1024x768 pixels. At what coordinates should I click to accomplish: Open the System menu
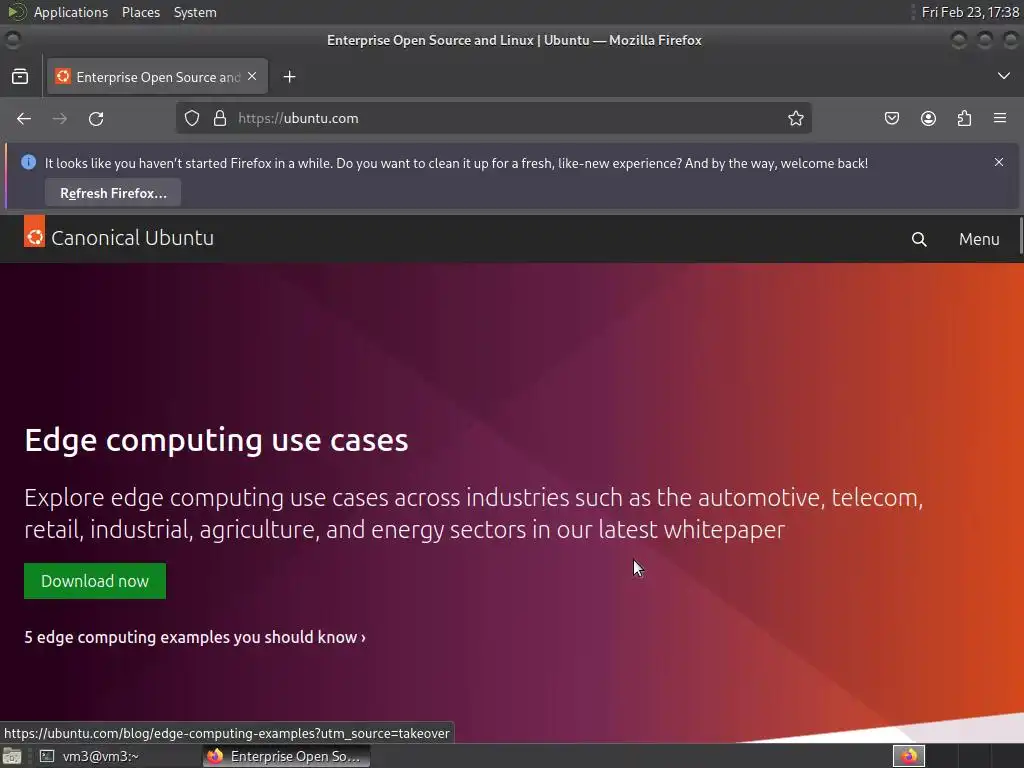click(x=195, y=12)
